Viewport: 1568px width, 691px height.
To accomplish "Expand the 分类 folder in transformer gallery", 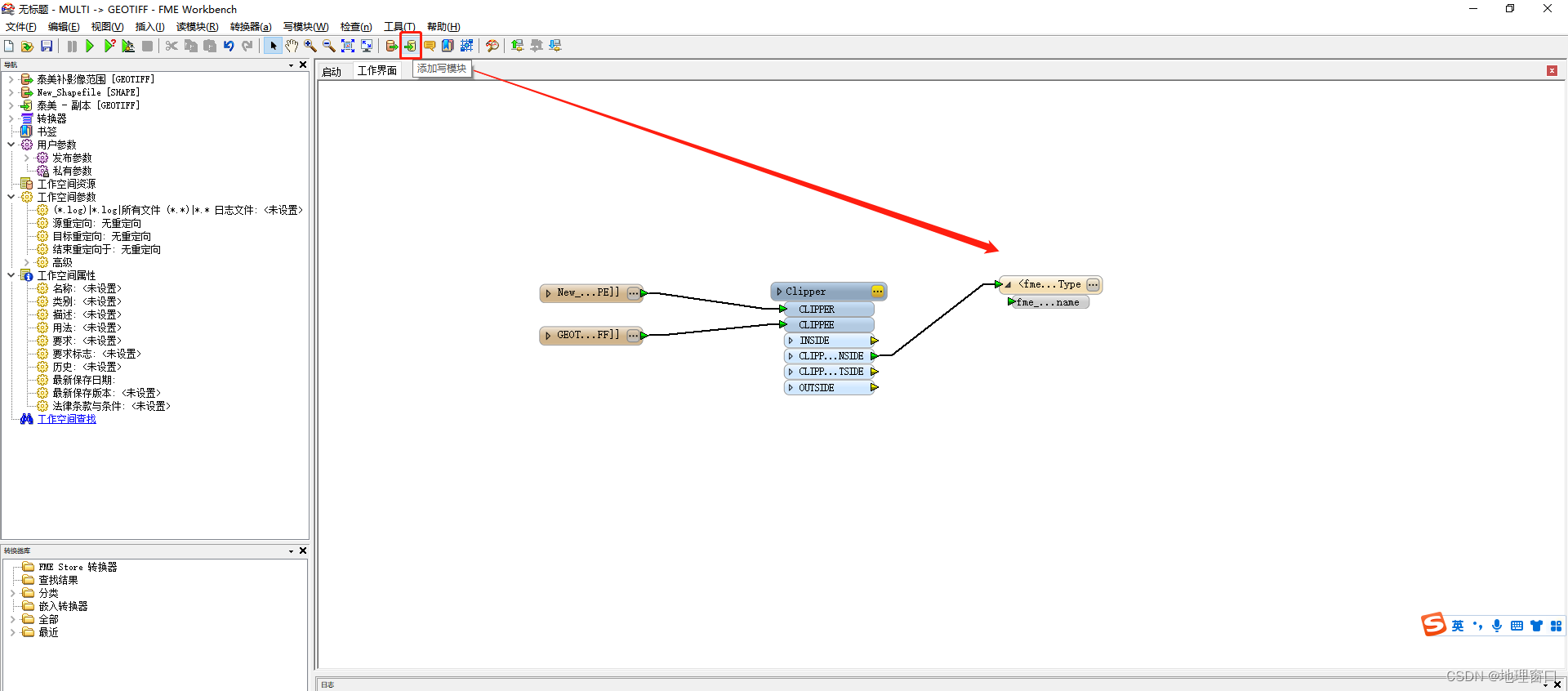I will click(x=12, y=593).
